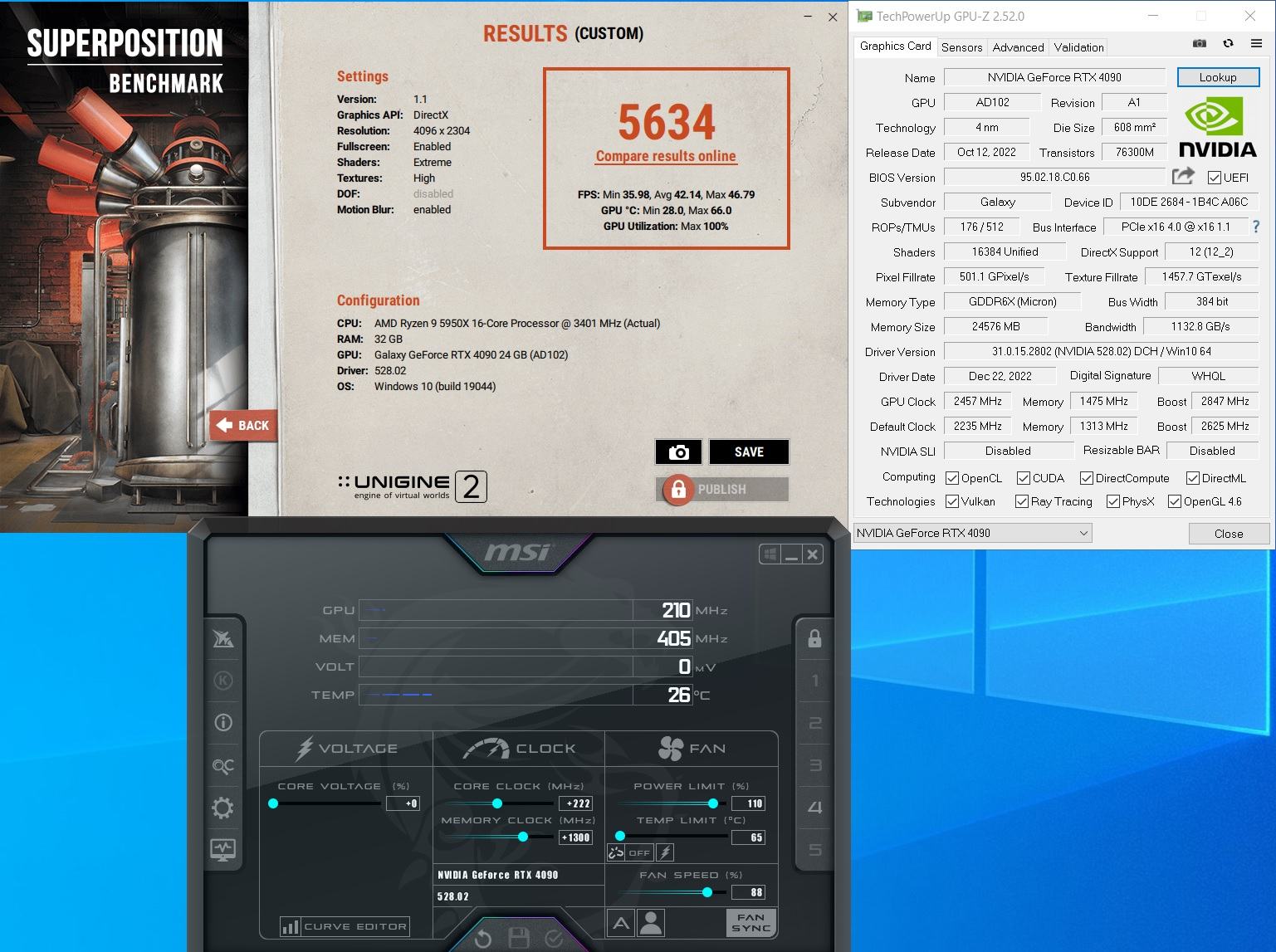Switch to GPU-Z Sensors tab
The image size is (1276, 952).
961,47
